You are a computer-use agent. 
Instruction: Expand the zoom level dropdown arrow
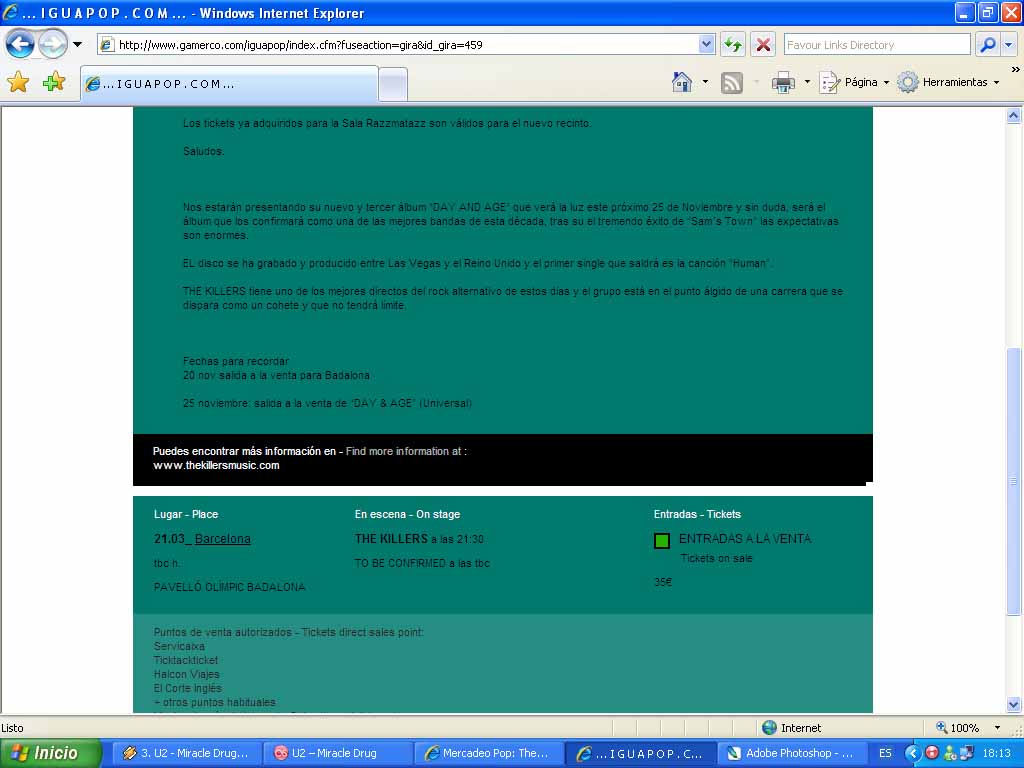point(997,728)
